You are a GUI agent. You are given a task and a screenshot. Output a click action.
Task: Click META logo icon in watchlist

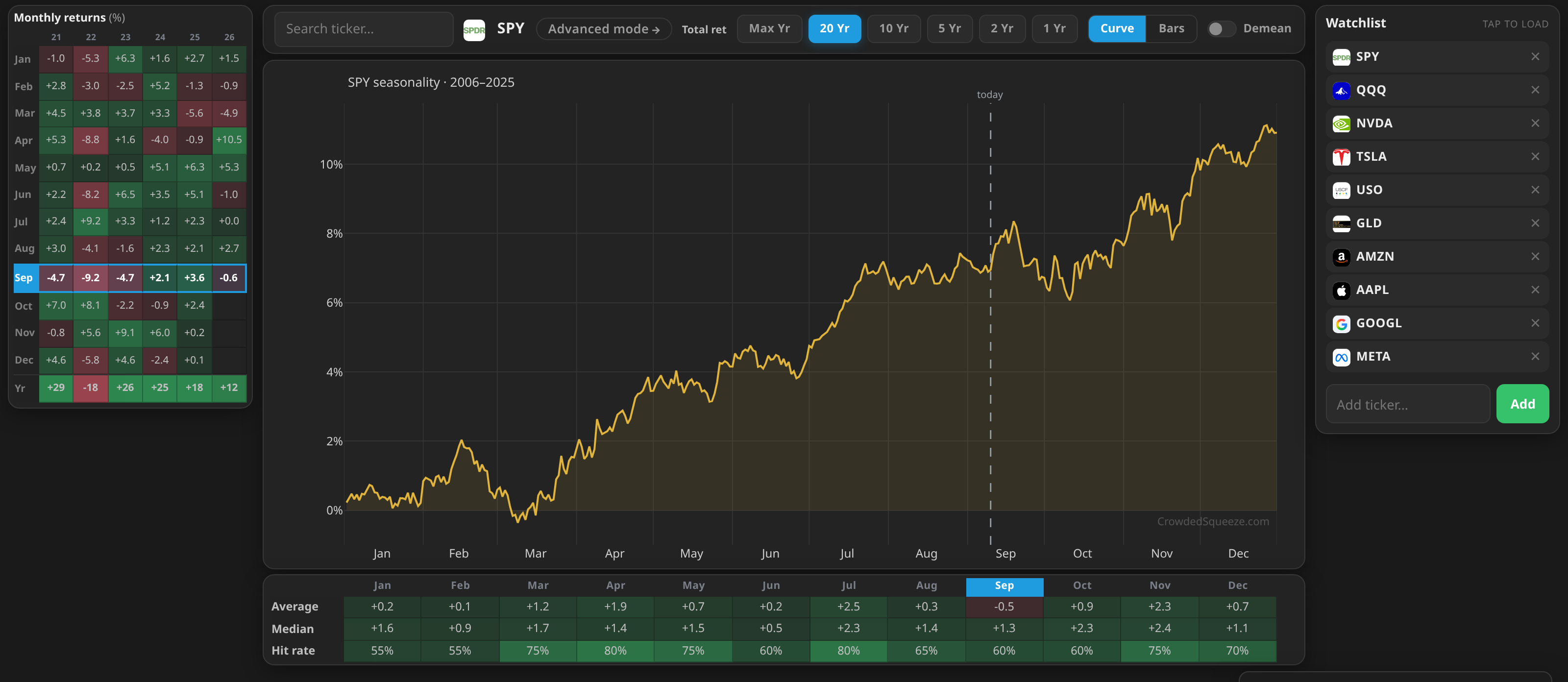pos(1341,357)
